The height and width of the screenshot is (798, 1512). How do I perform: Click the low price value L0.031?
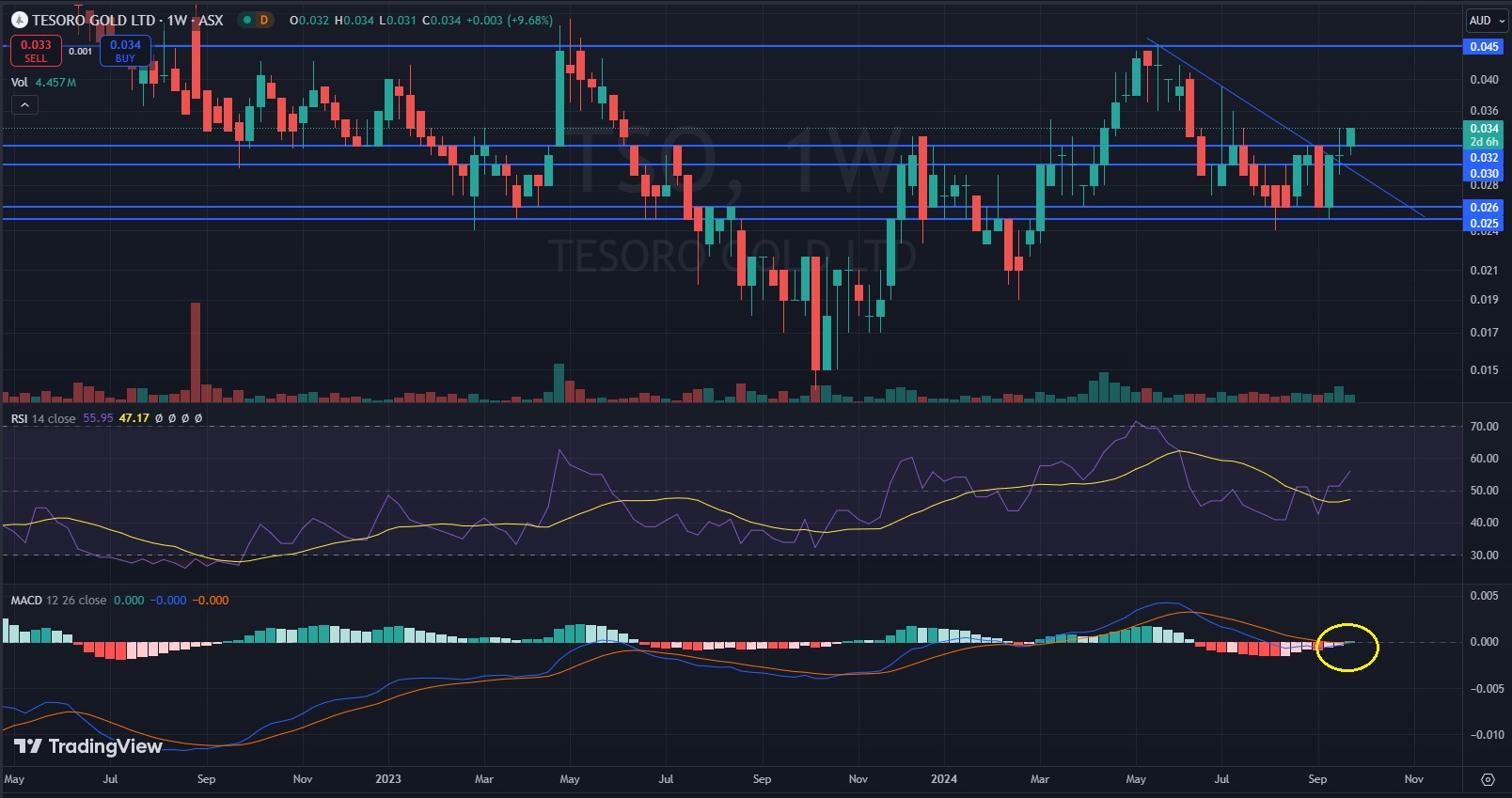[398, 20]
